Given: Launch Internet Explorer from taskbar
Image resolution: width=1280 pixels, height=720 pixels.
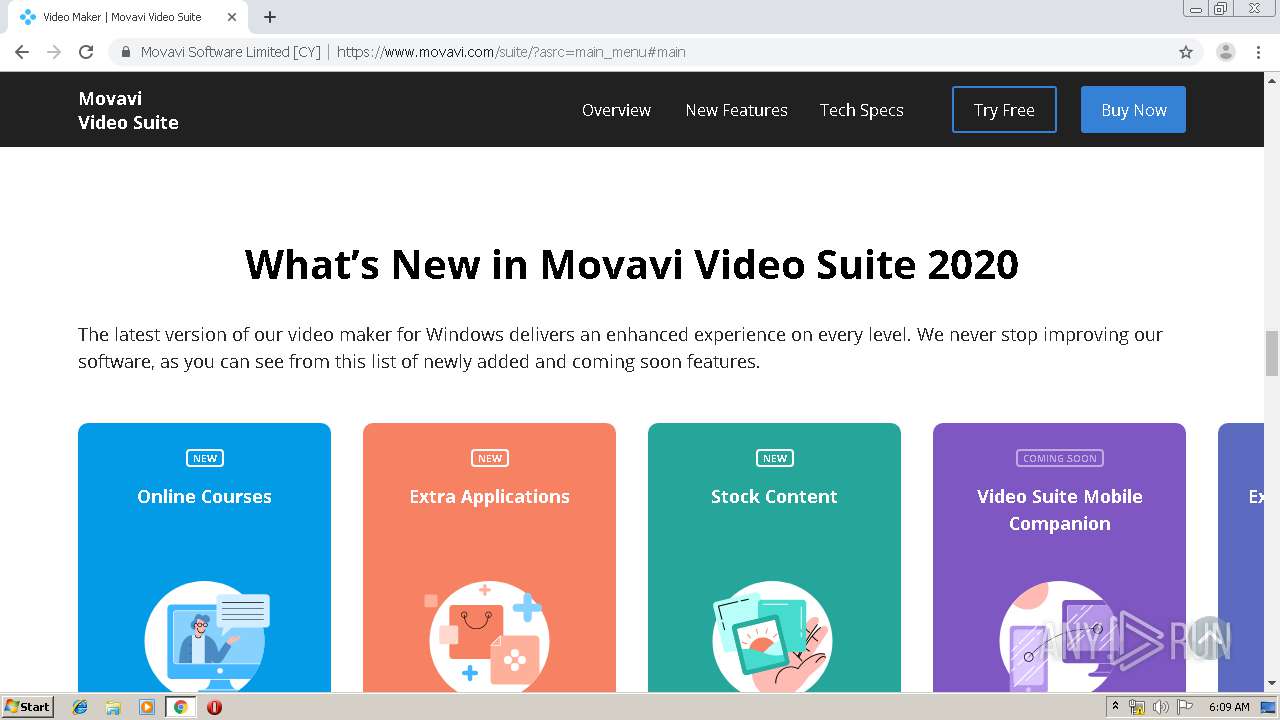Looking at the screenshot, I should point(80,707).
